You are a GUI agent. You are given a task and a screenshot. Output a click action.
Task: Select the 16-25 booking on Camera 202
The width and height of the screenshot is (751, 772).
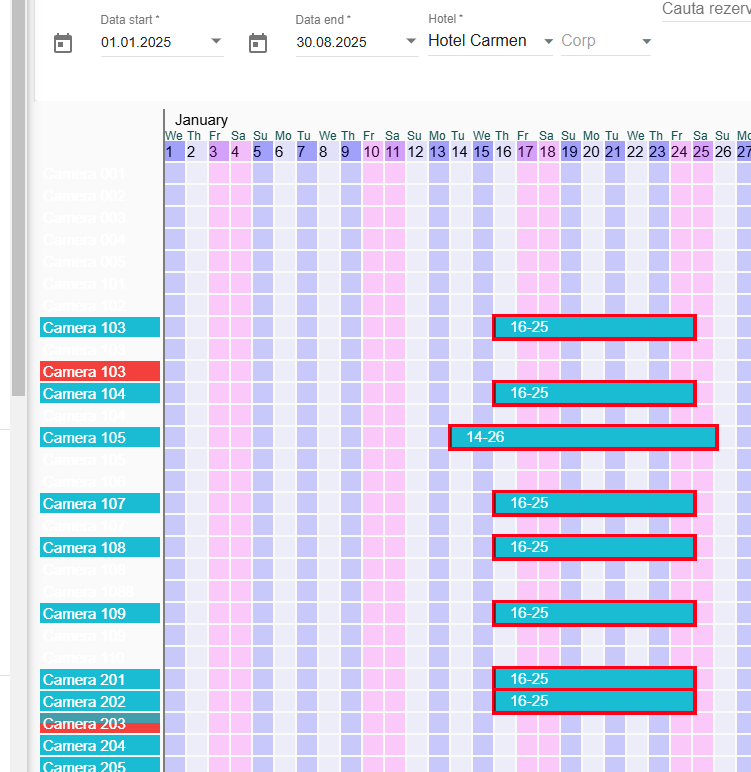coord(594,702)
